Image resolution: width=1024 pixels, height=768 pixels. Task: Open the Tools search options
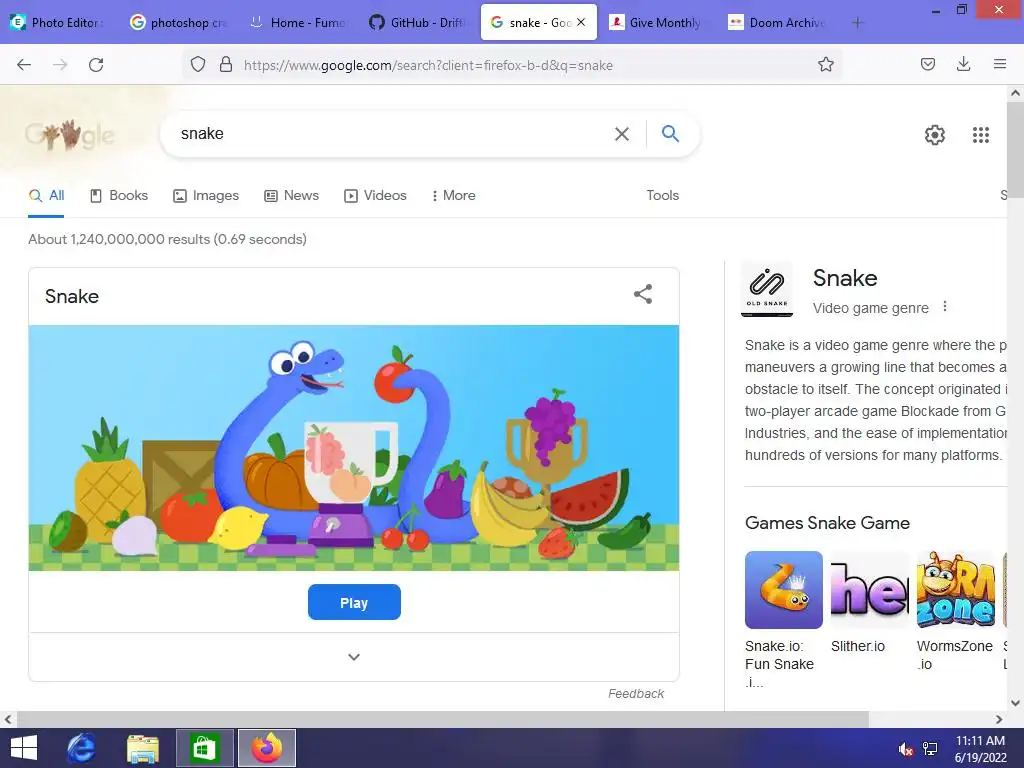662,195
